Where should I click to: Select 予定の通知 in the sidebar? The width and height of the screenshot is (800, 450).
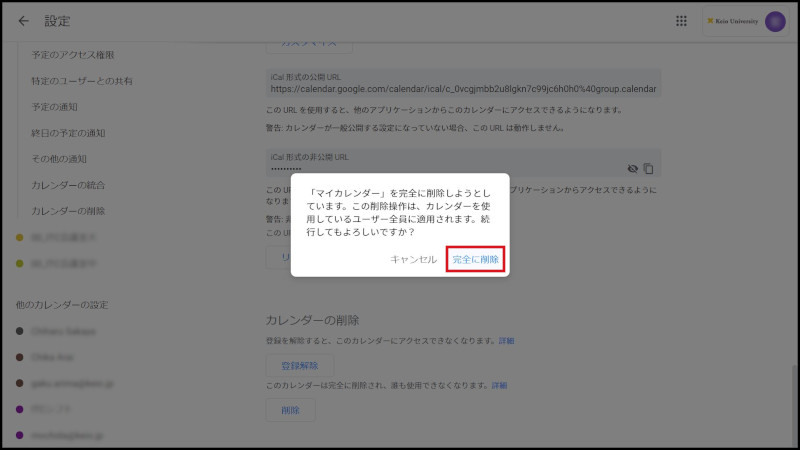tap(66, 106)
